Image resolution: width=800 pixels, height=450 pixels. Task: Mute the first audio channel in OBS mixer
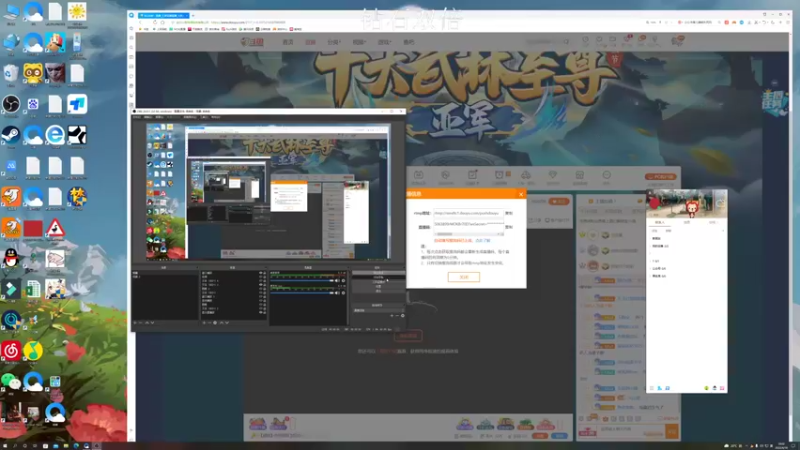tap(337, 280)
